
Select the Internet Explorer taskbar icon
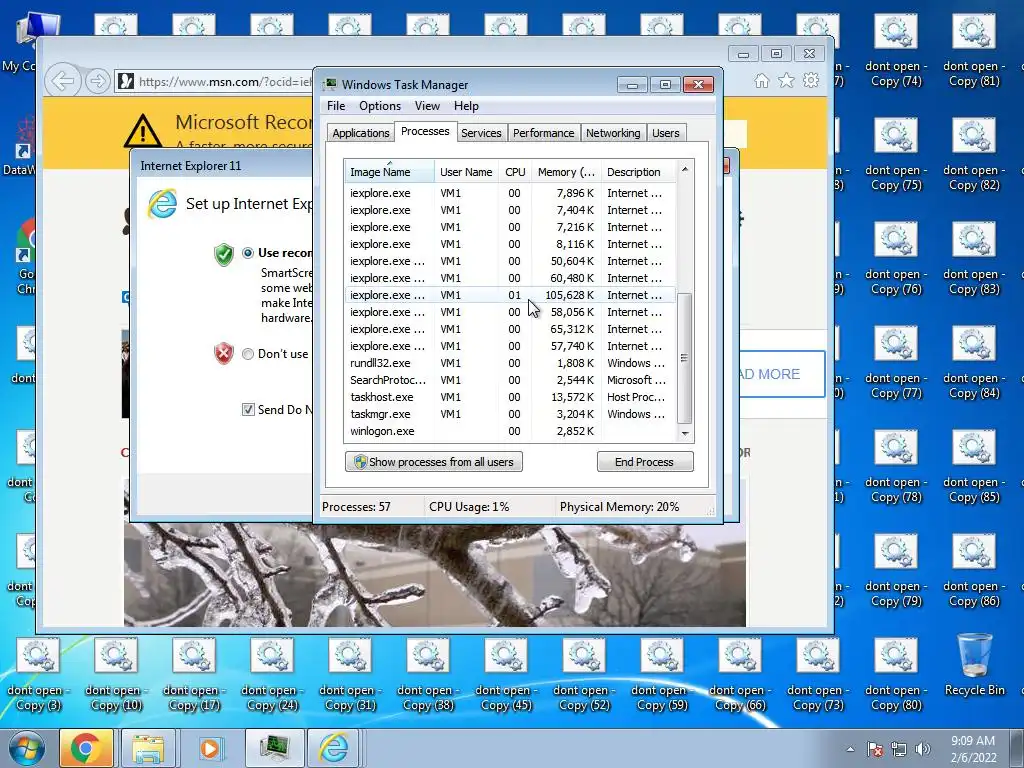[333, 748]
